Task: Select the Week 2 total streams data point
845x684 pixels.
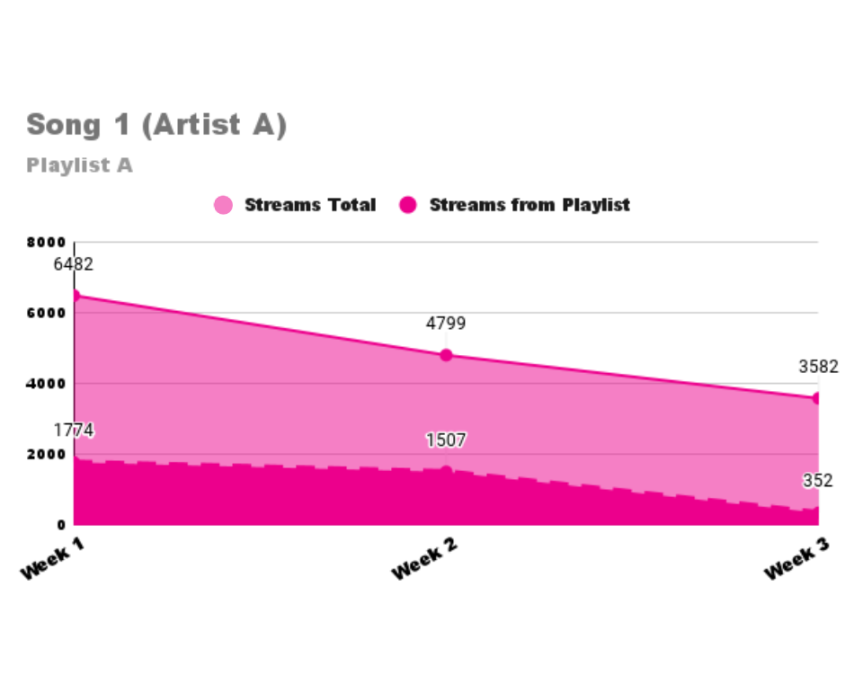Action: point(446,355)
